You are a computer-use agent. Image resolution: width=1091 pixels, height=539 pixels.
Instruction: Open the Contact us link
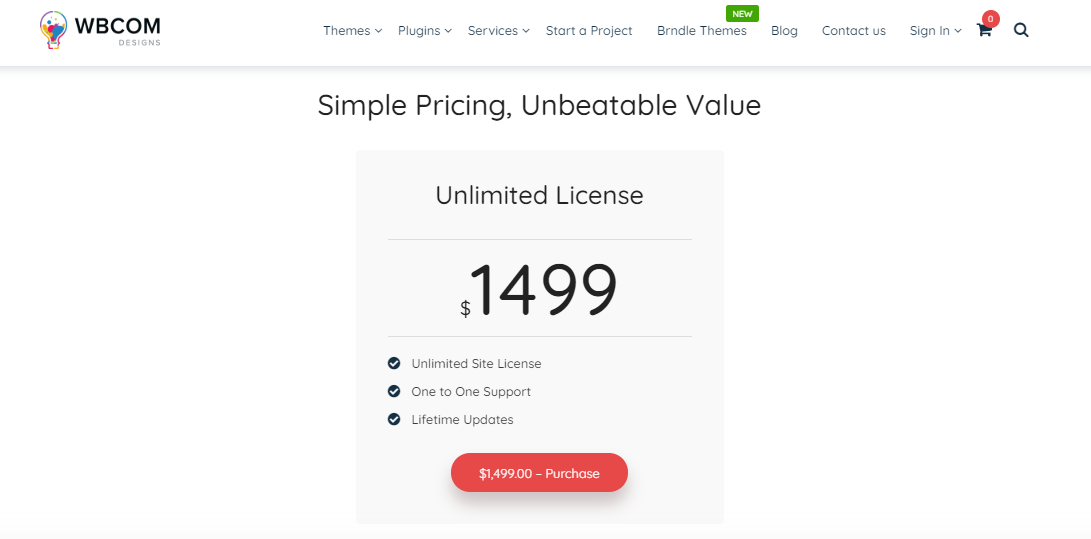tap(854, 31)
